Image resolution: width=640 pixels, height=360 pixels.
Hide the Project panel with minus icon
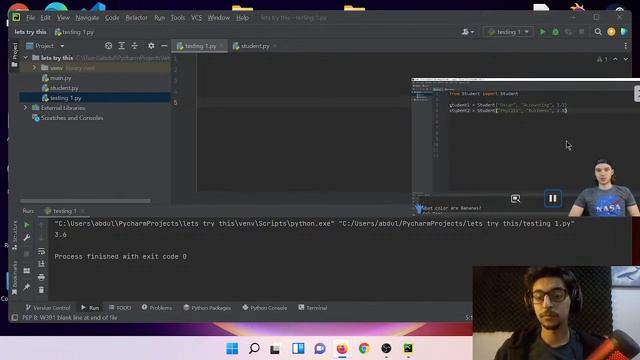coord(164,46)
